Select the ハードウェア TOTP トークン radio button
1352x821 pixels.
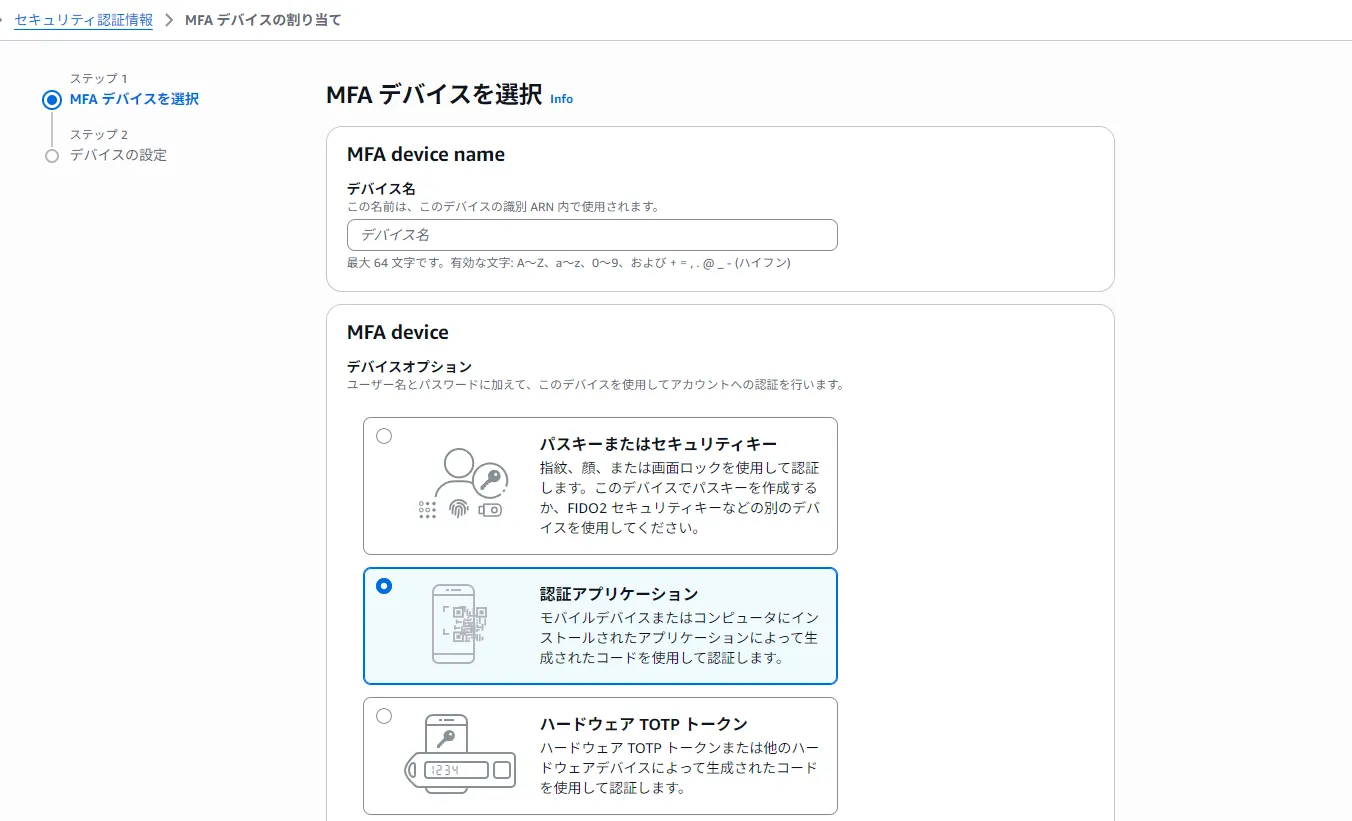[x=384, y=715]
